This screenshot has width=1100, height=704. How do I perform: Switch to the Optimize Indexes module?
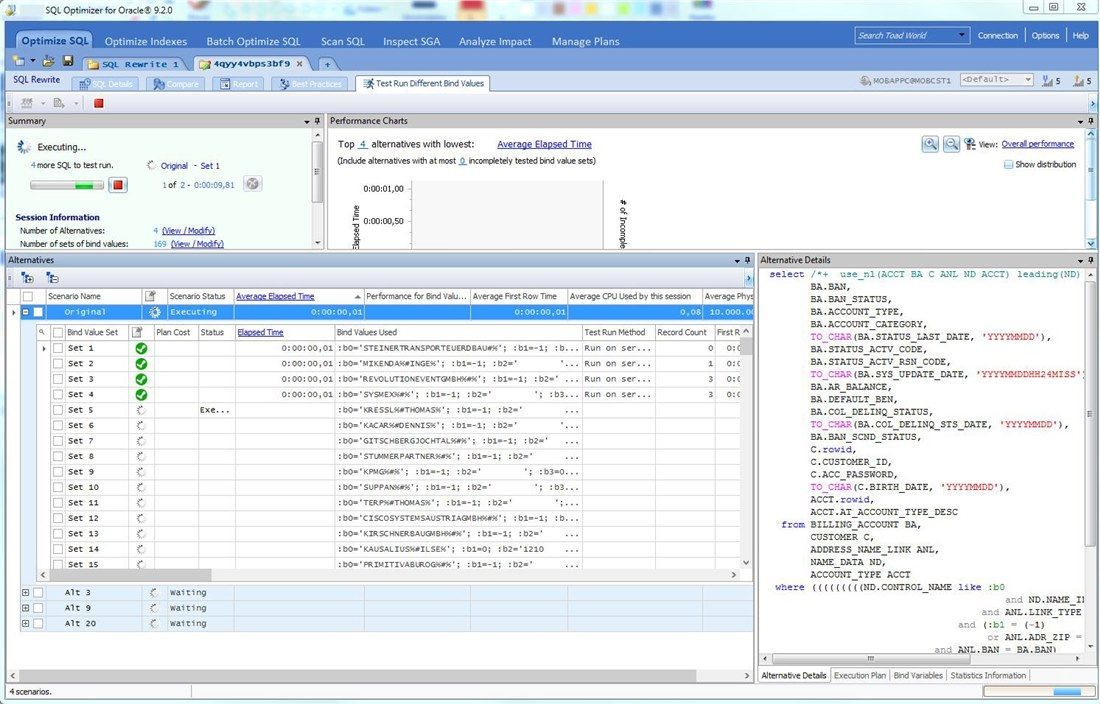[x=146, y=41]
